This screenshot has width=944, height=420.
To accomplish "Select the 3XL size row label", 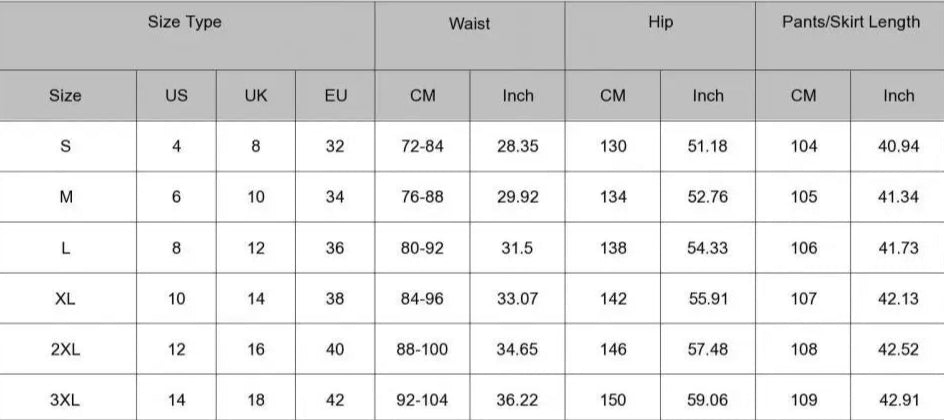I will [x=66, y=400].
